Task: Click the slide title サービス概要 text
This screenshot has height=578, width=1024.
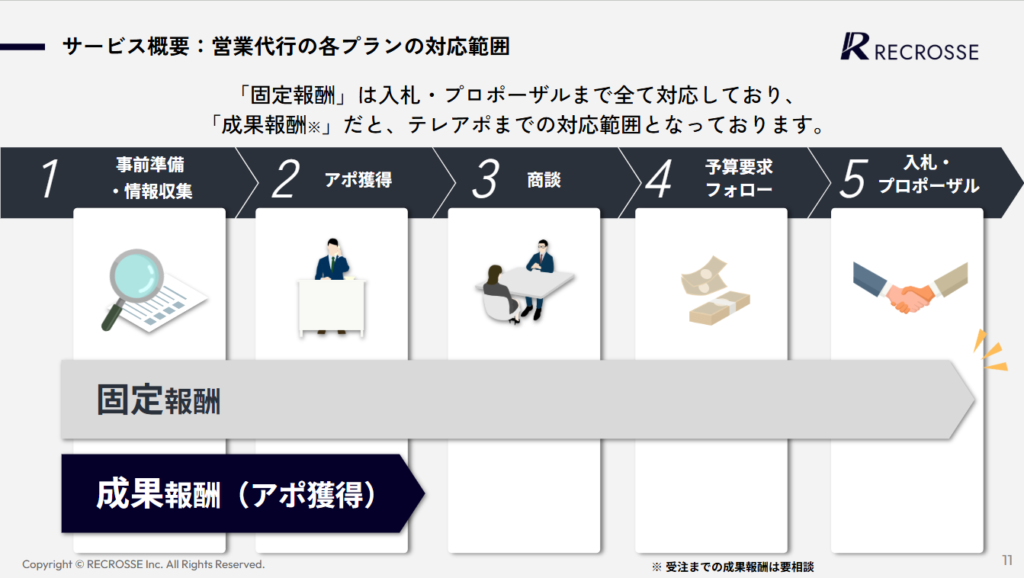Action: coord(285,46)
